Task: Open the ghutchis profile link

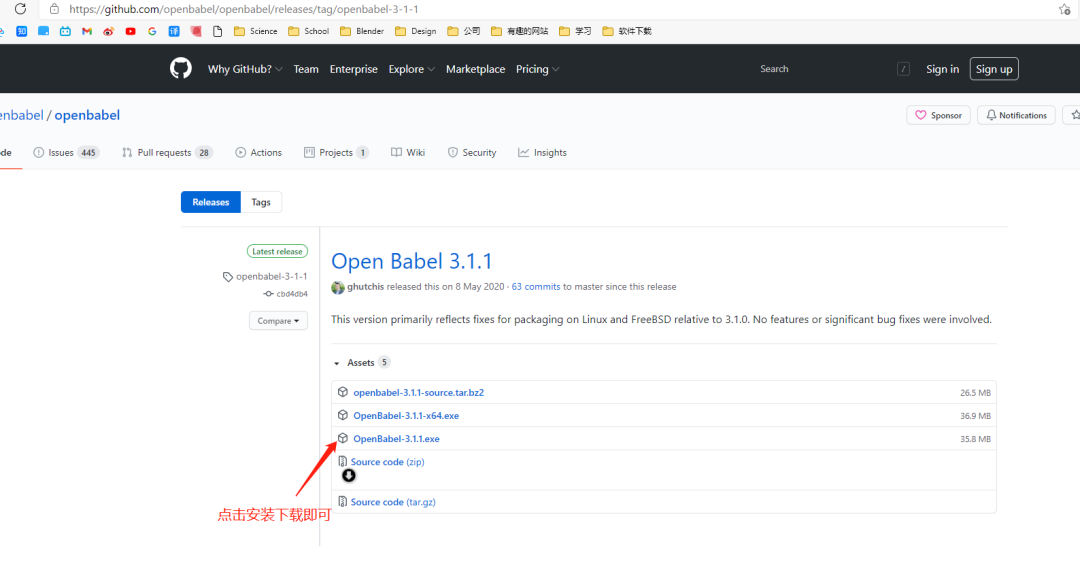Action: [365, 287]
